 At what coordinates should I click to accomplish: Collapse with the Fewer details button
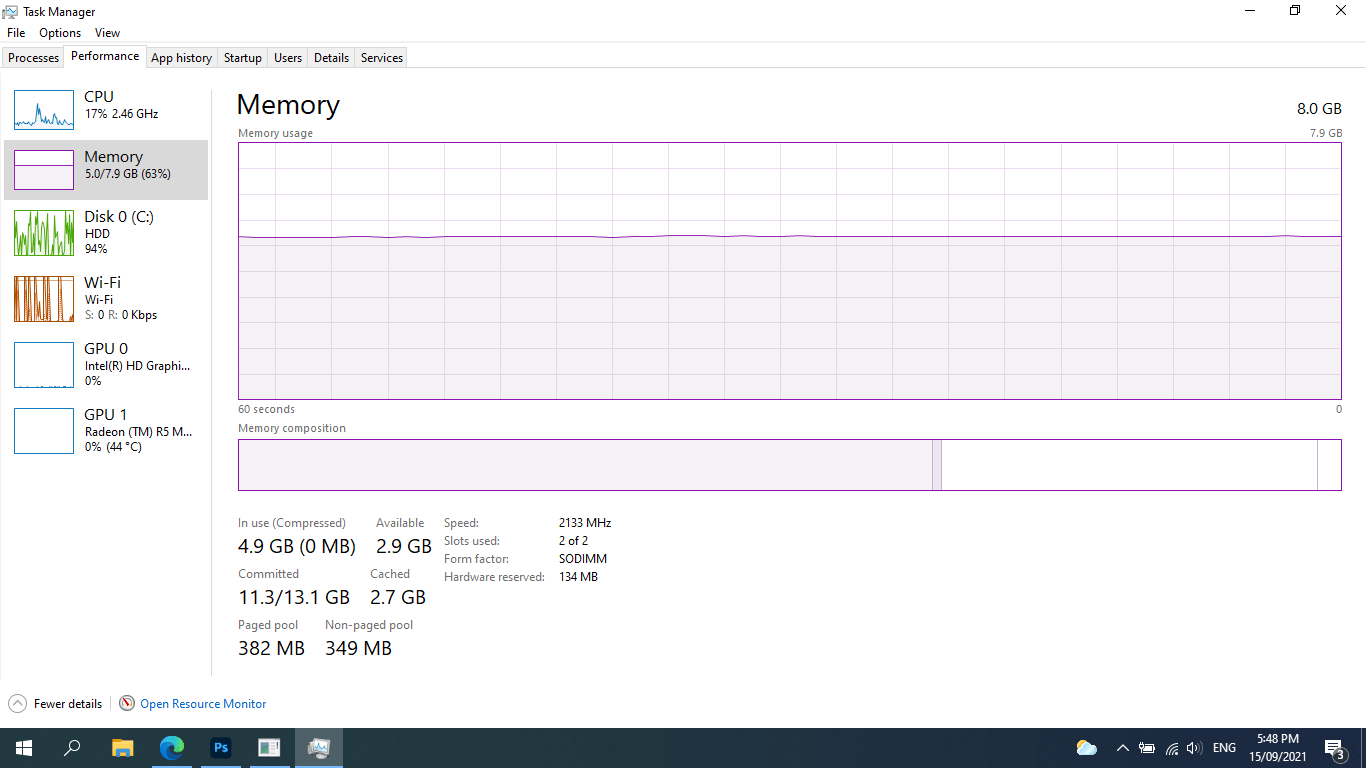coord(55,703)
